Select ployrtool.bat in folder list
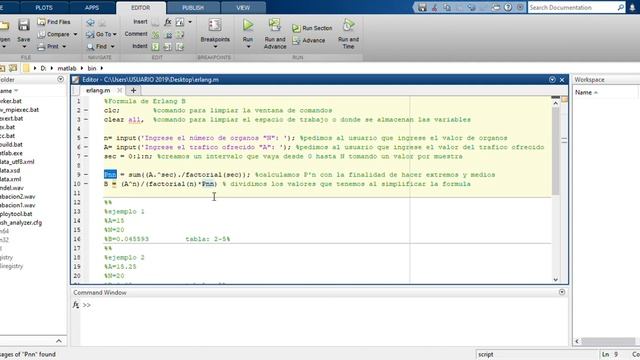The image size is (640, 360). 16,214
